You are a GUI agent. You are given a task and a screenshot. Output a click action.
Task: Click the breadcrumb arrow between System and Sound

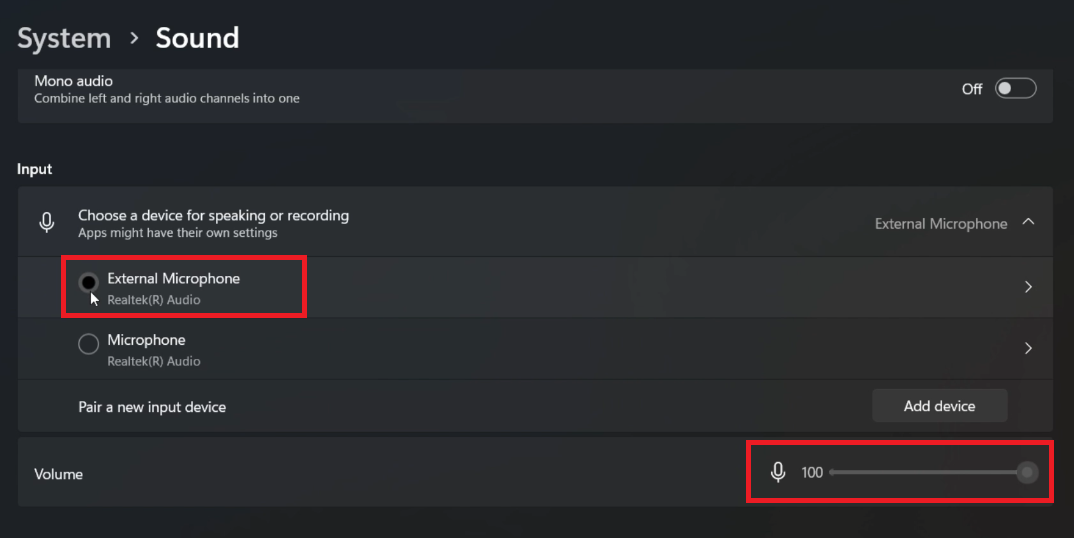click(134, 38)
